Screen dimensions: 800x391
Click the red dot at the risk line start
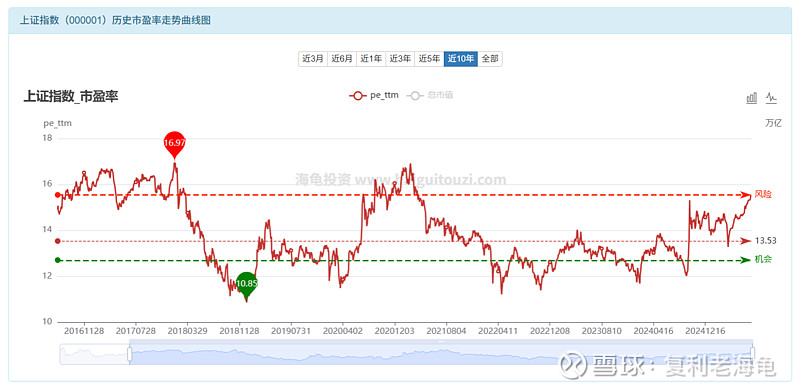click(x=58, y=195)
